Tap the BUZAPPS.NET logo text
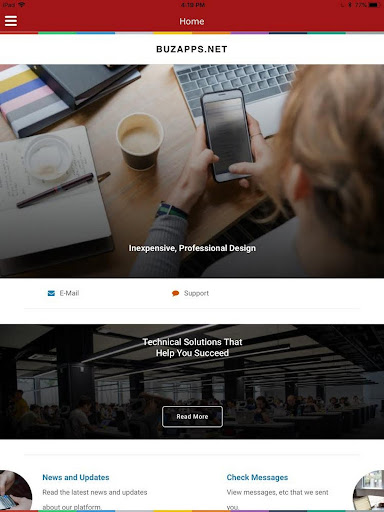Screen dimensions: 384x512 point(192,49)
